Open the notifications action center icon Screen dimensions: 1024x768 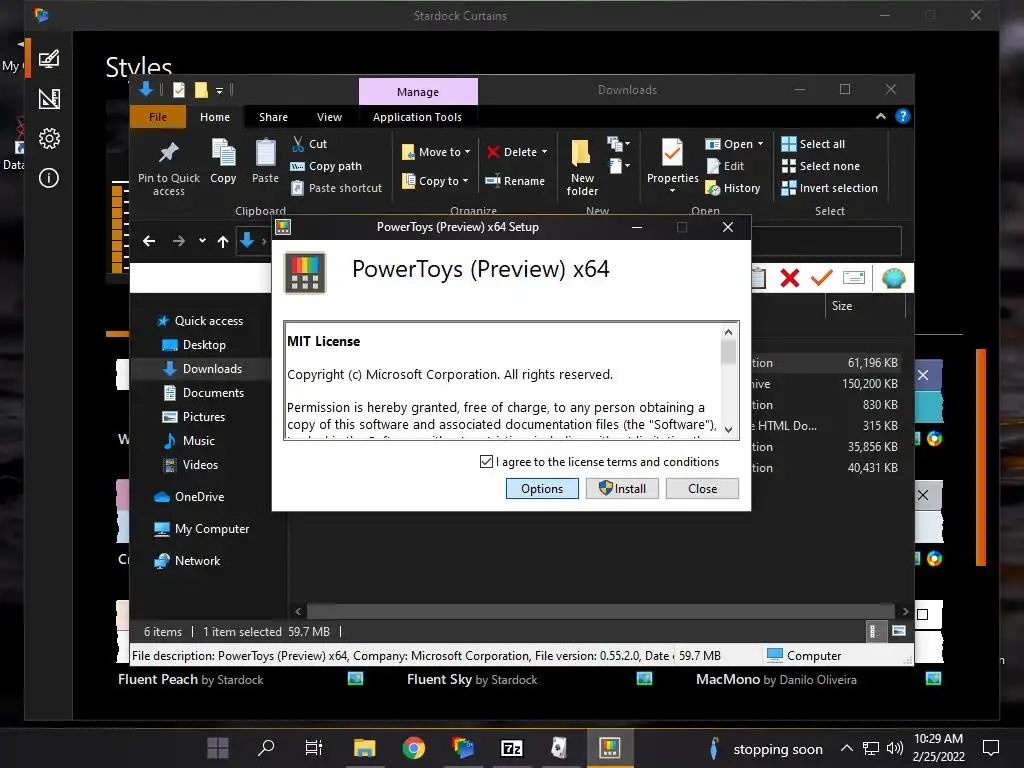tap(991, 748)
